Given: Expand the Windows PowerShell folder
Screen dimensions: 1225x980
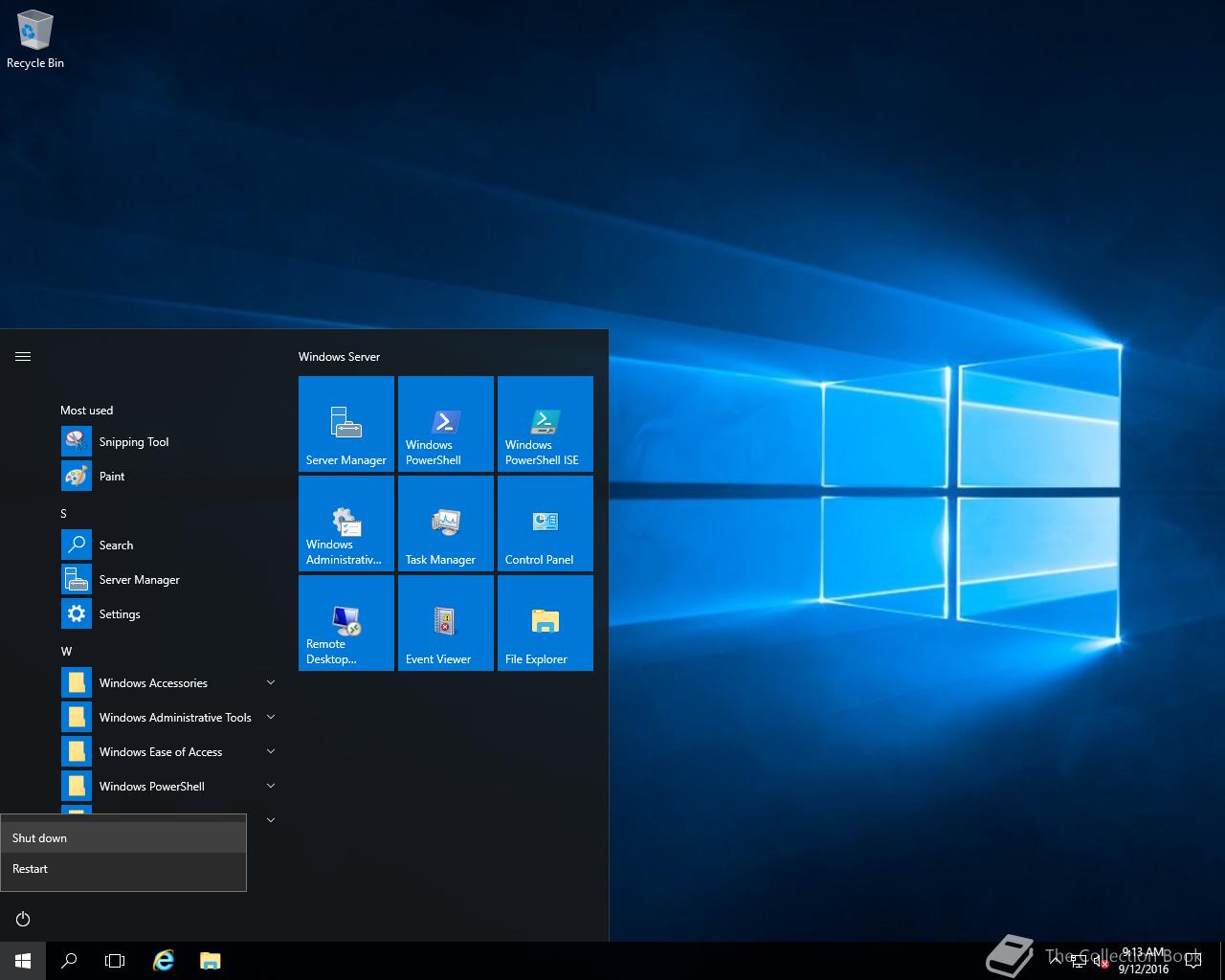Looking at the screenshot, I should click(x=271, y=786).
